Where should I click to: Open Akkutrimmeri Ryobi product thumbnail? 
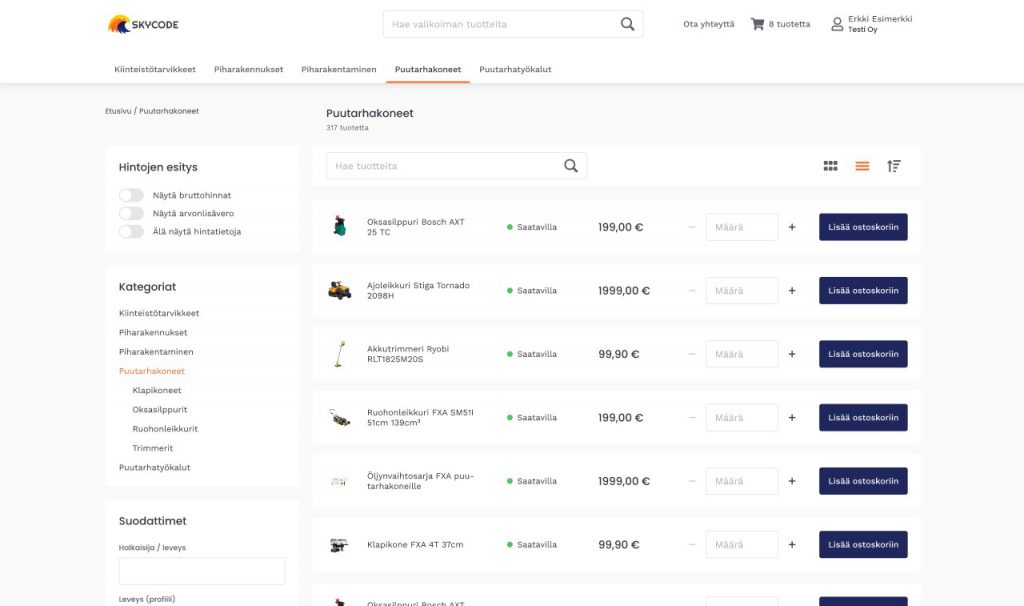click(x=340, y=354)
